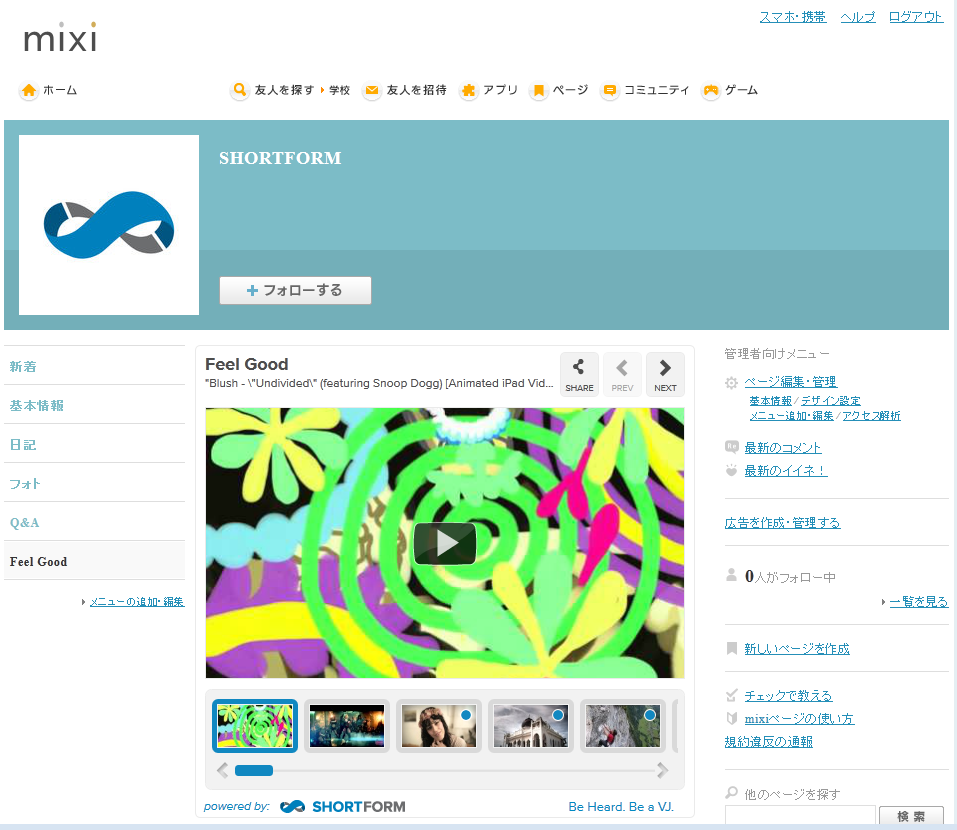Open the 最新のコメント link
The image size is (957, 830).
pos(782,447)
